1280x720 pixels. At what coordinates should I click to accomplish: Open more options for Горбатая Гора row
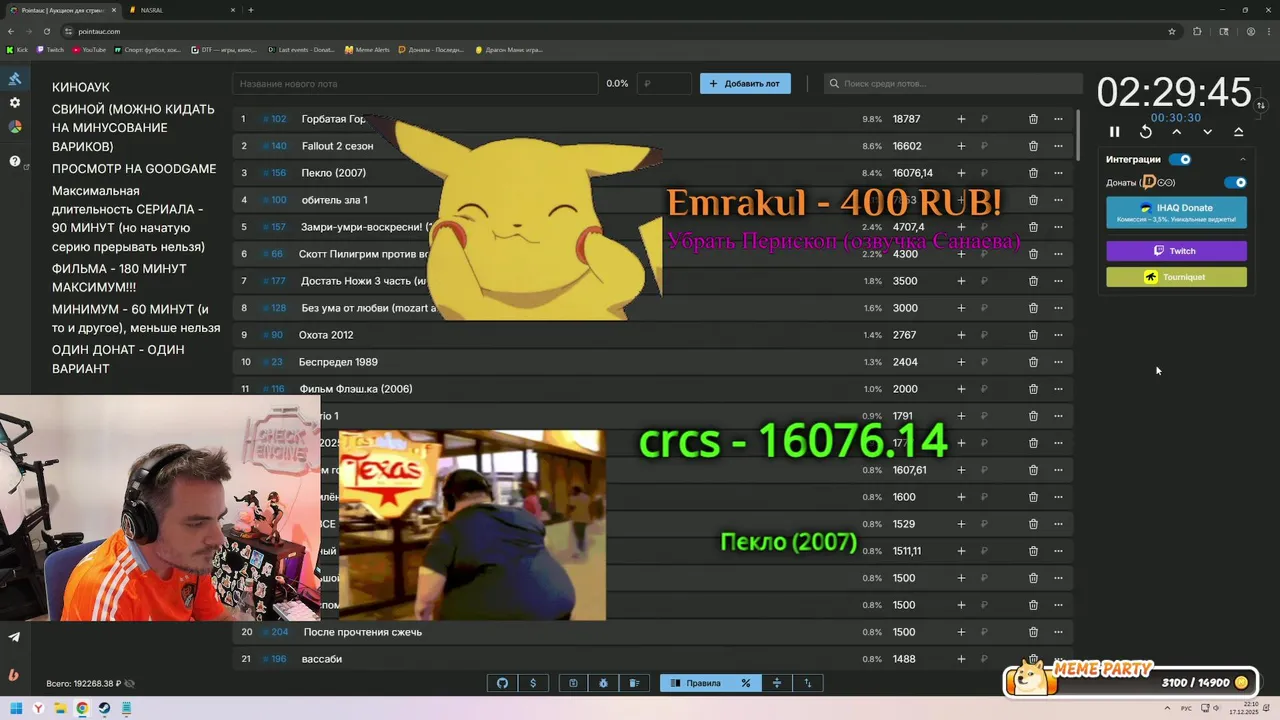tap(1058, 119)
